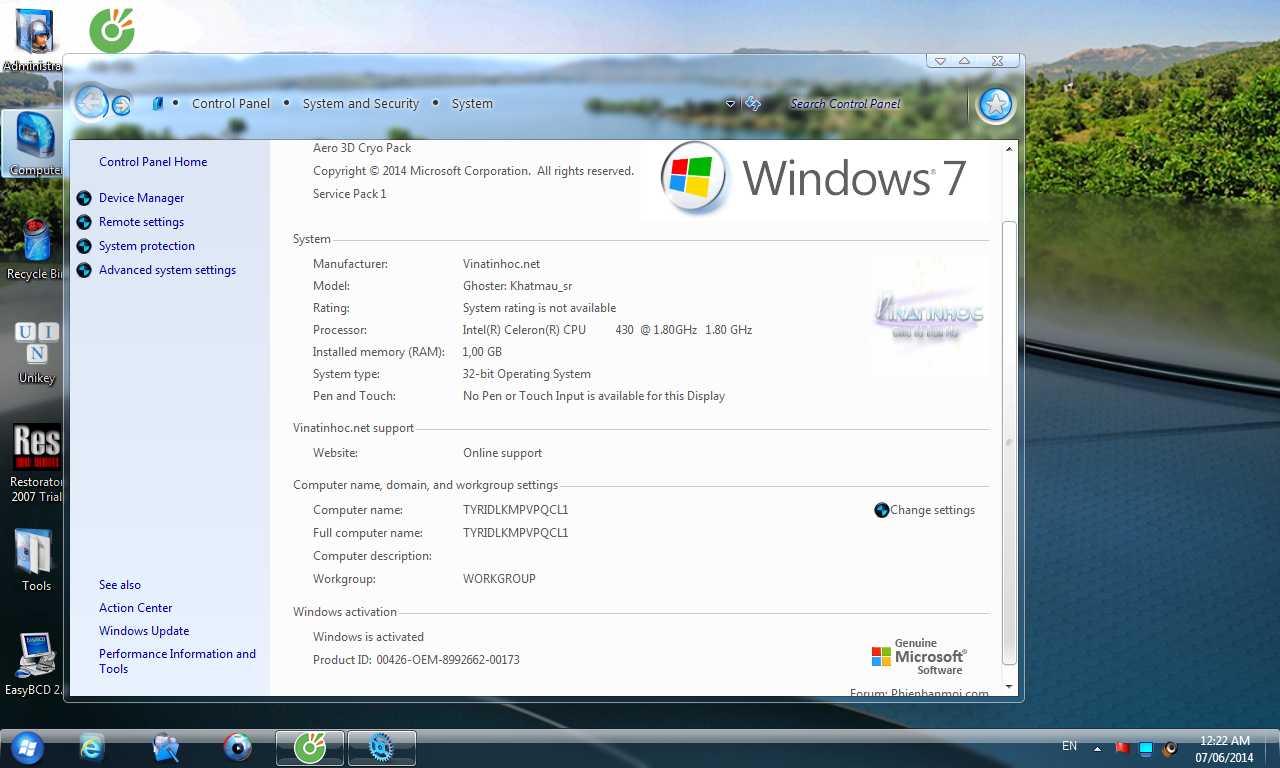The image size is (1280, 768).
Task: Select the Computer desktop icon
Action: [x=35, y=145]
